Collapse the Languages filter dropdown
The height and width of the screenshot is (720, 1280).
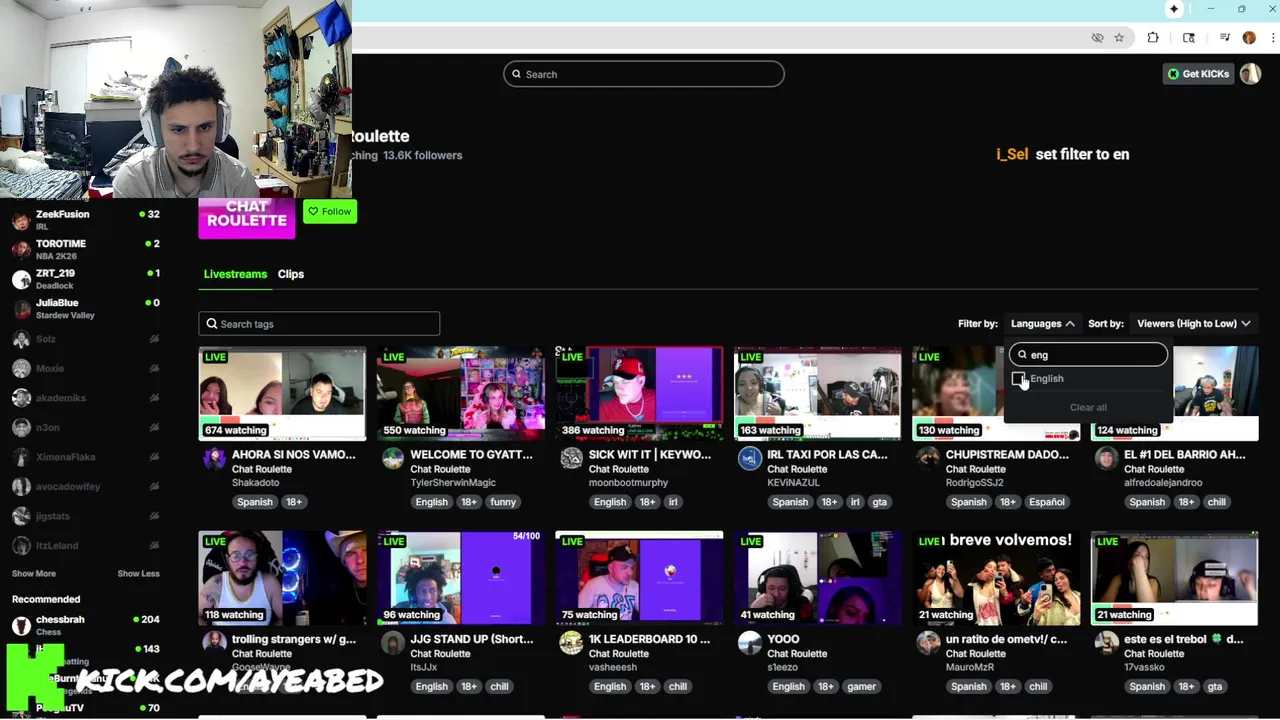1042,324
